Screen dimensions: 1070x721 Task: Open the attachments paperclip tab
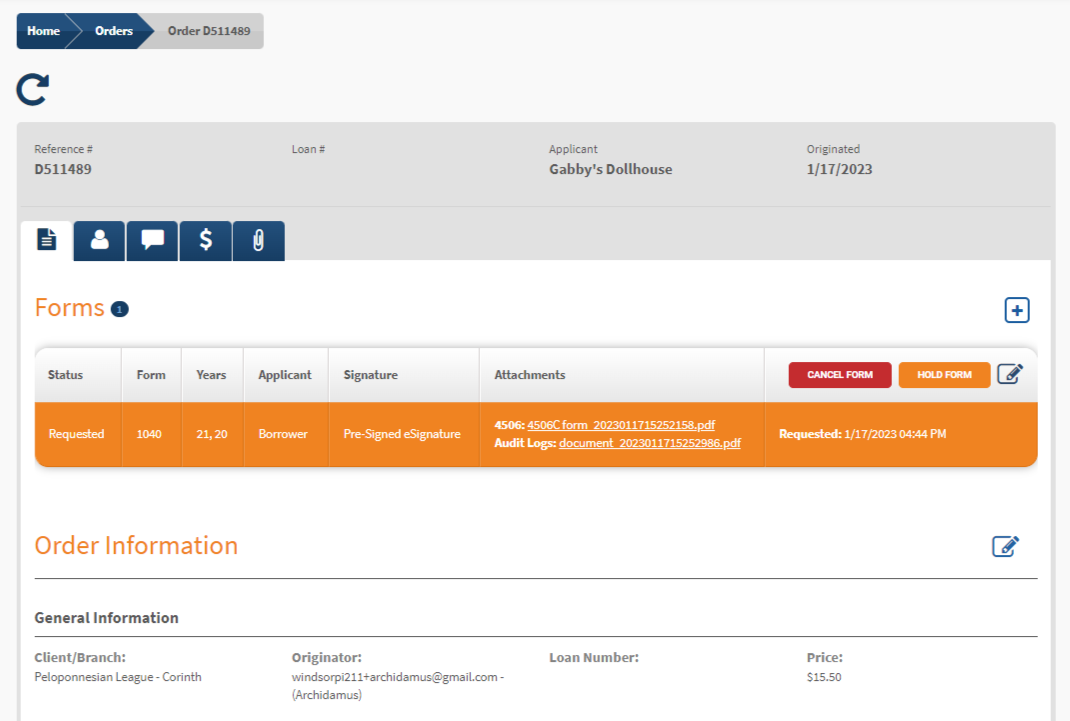[x=259, y=240]
